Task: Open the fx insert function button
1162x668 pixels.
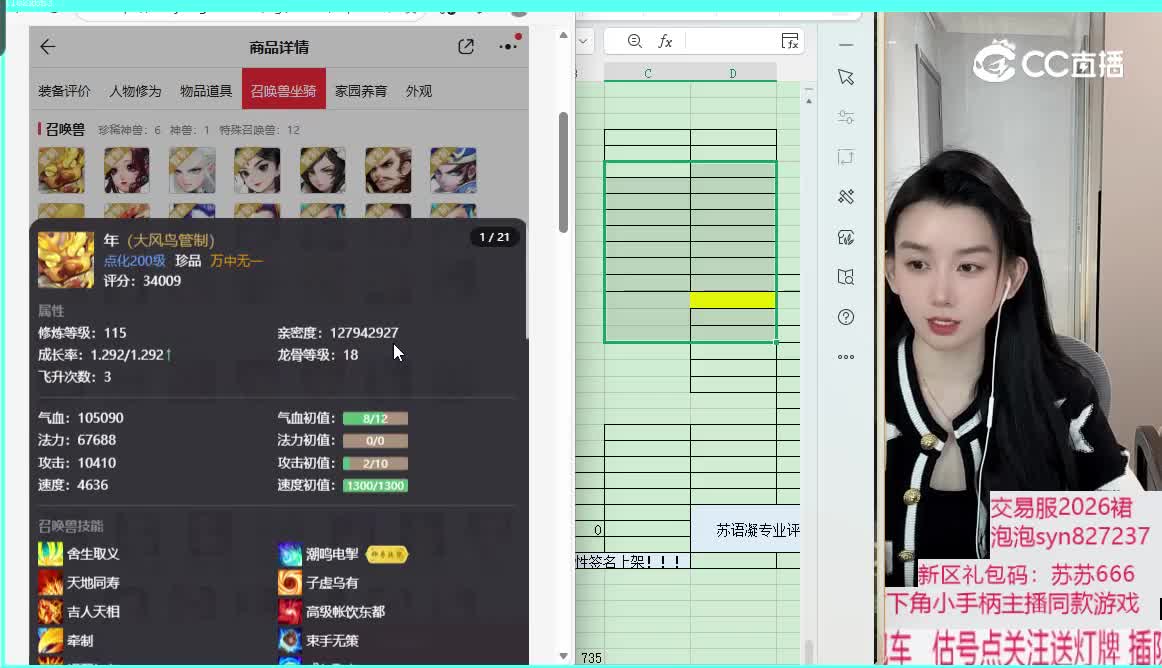Action: click(665, 42)
